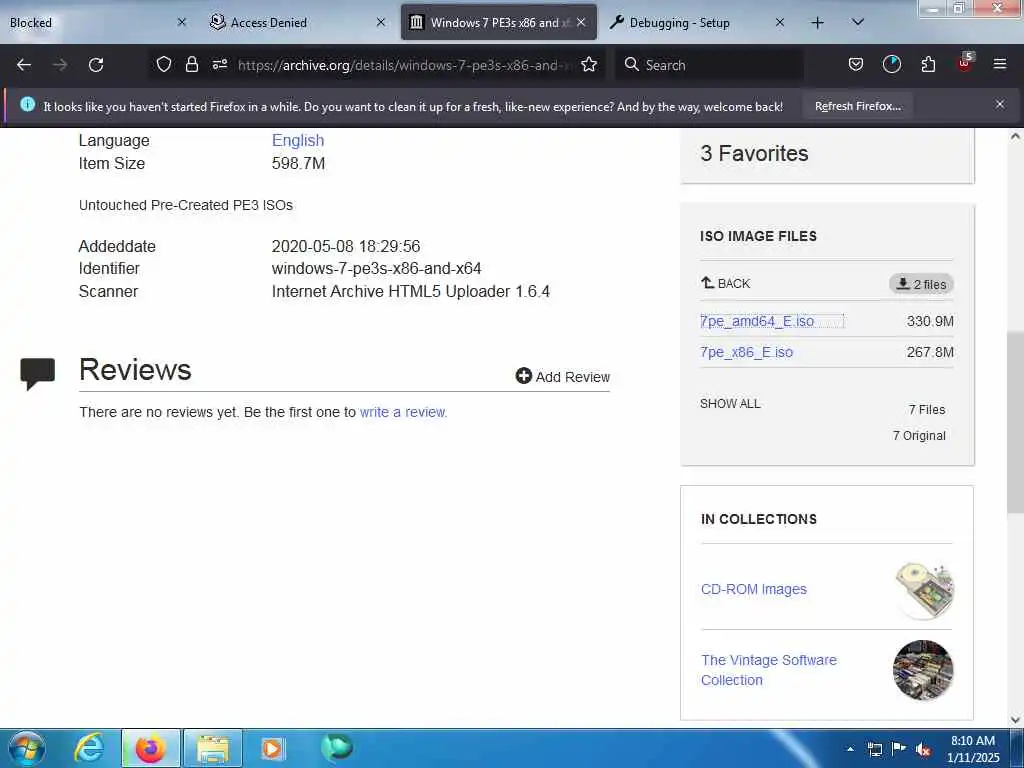
Task: Save page to Pocket
Action: tap(856, 64)
